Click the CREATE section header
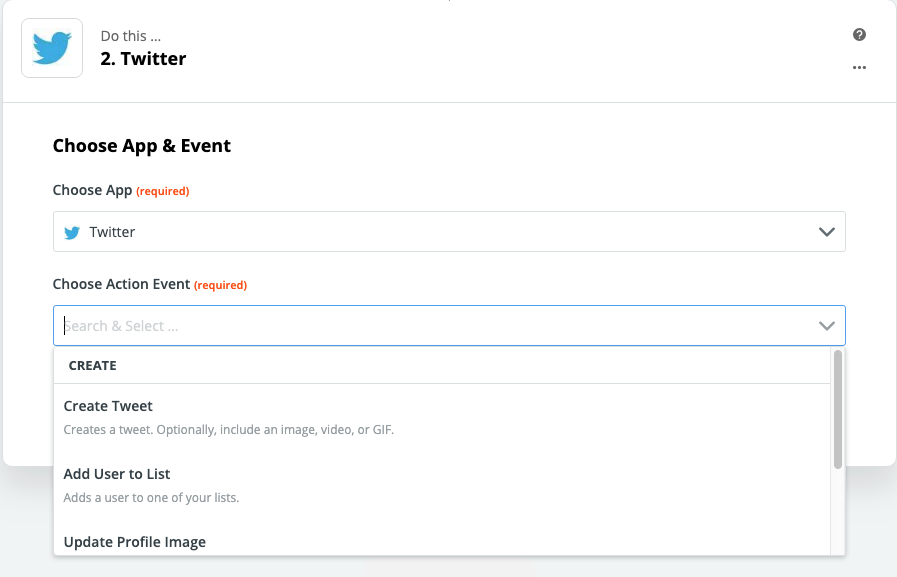 pos(92,365)
